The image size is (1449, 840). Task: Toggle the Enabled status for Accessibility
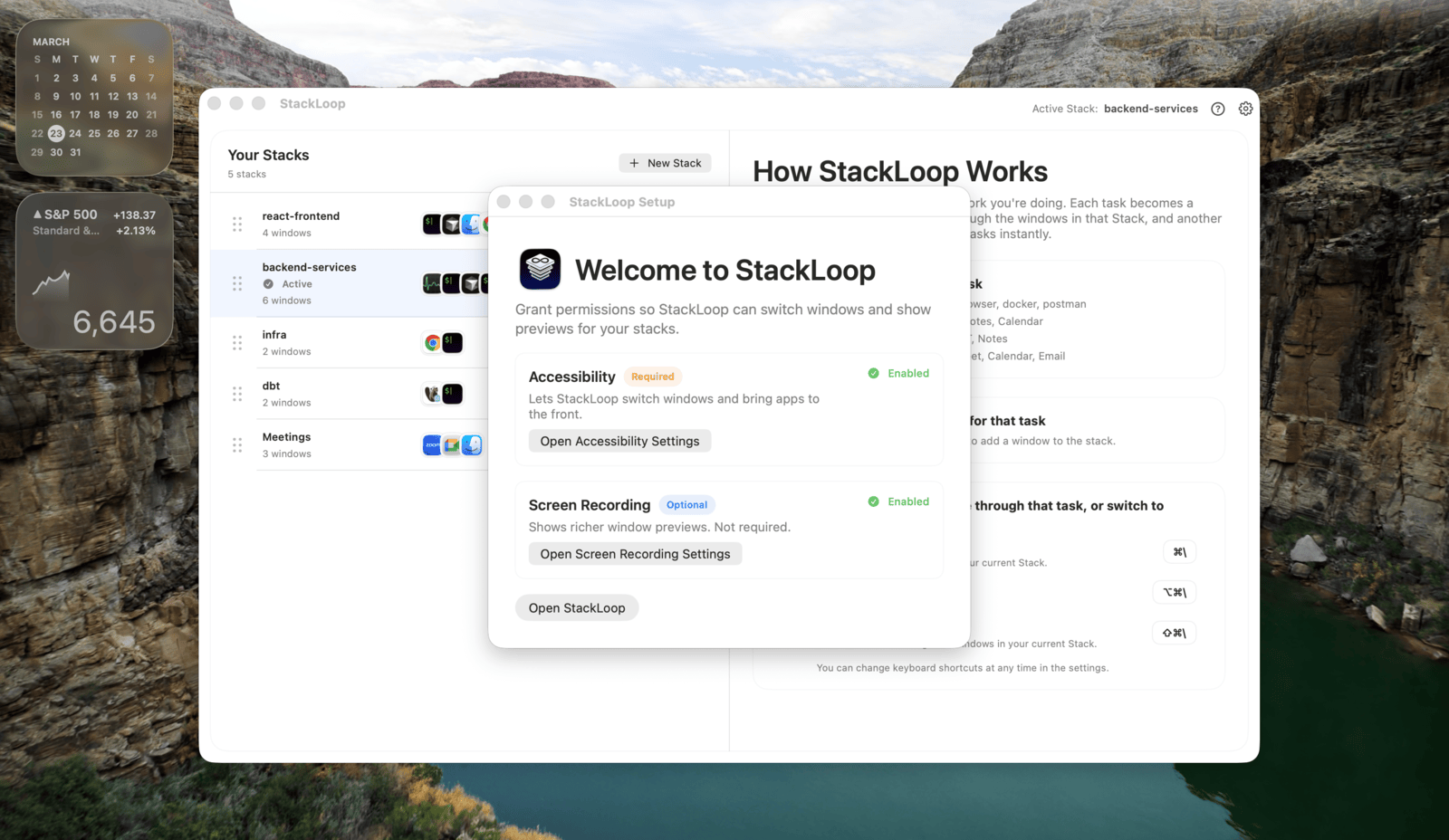point(897,373)
